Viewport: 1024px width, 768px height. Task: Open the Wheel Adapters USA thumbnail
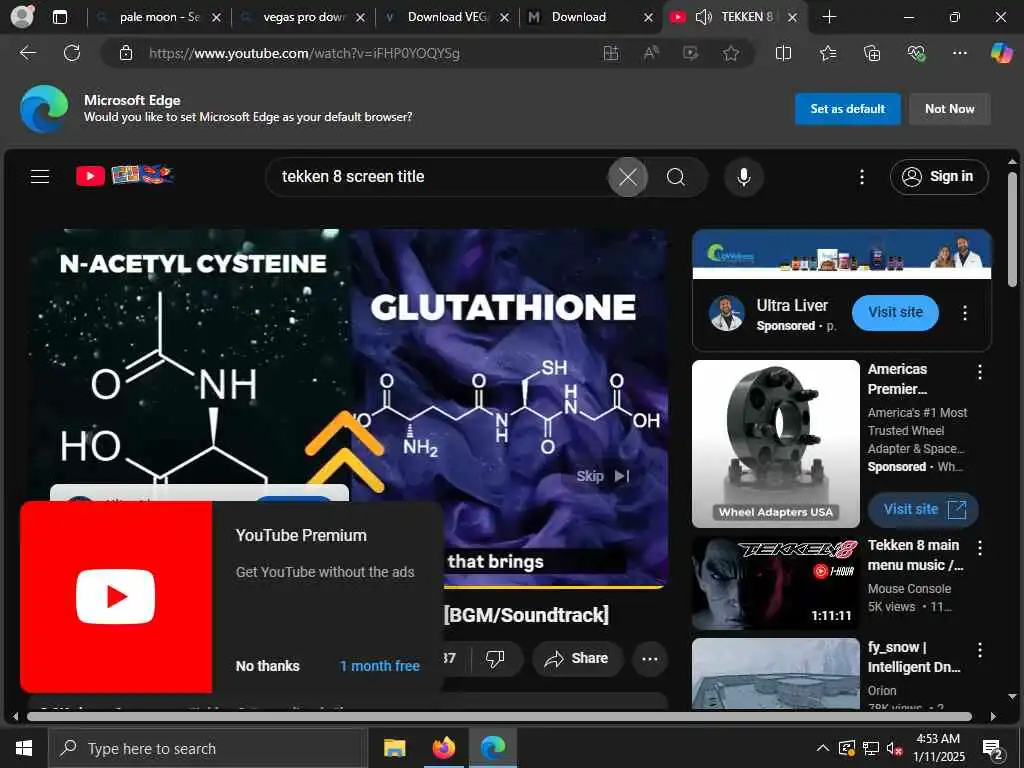point(776,443)
